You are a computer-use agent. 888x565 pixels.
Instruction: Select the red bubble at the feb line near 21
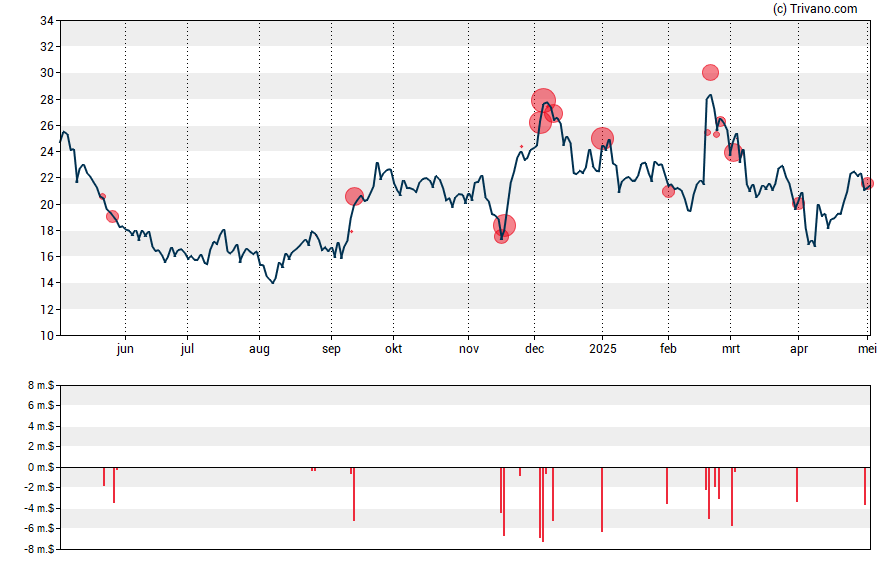click(x=668, y=191)
